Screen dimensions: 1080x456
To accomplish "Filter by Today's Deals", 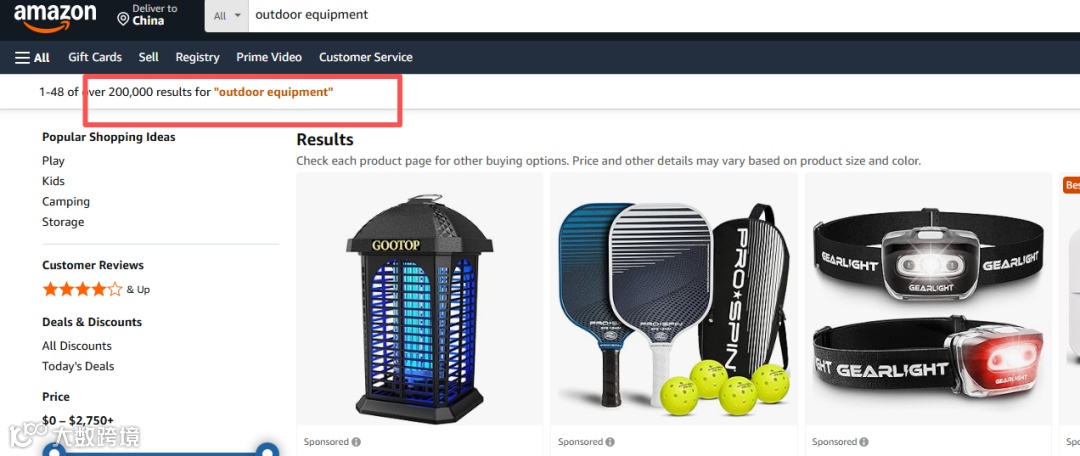I will [x=78, y=366].
